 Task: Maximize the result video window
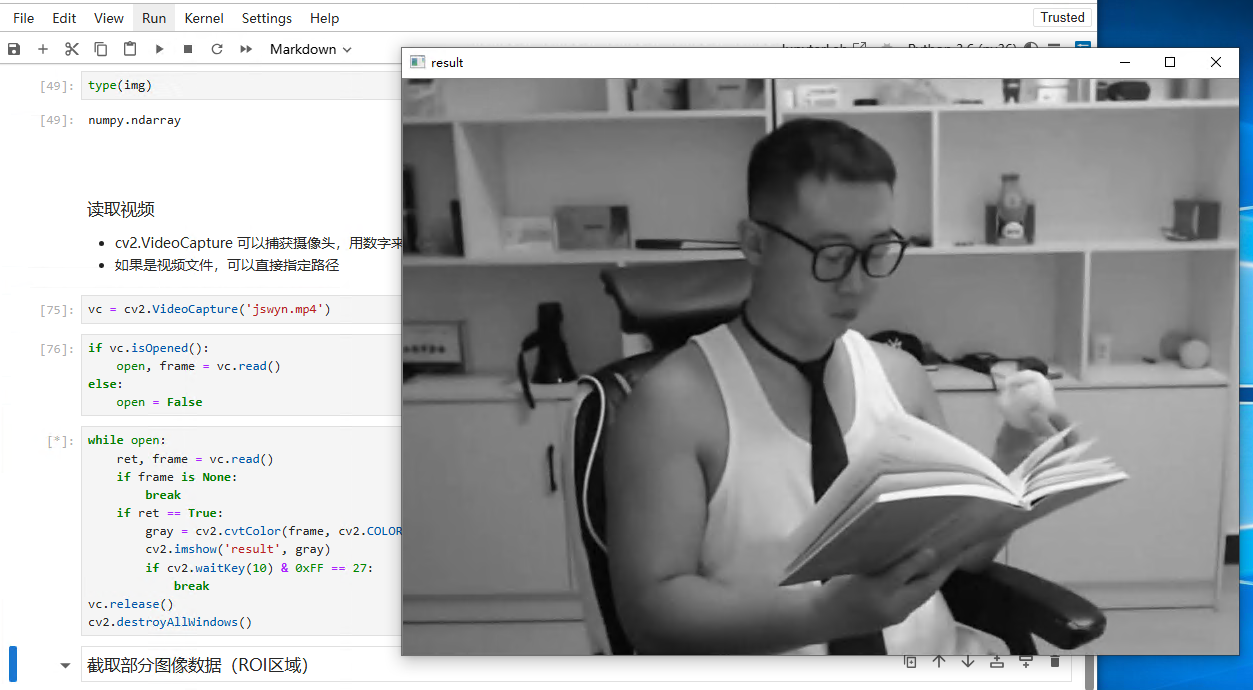pos(1170,62)
